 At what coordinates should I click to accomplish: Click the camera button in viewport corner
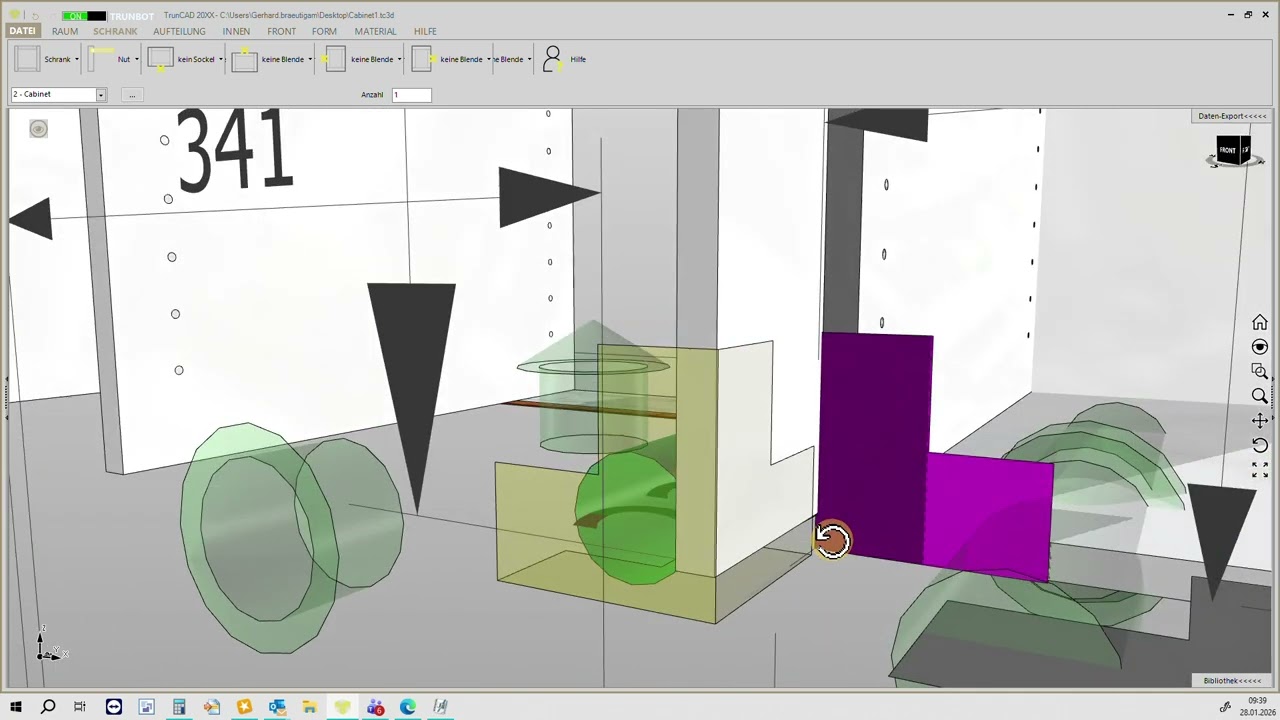point(38,128)
